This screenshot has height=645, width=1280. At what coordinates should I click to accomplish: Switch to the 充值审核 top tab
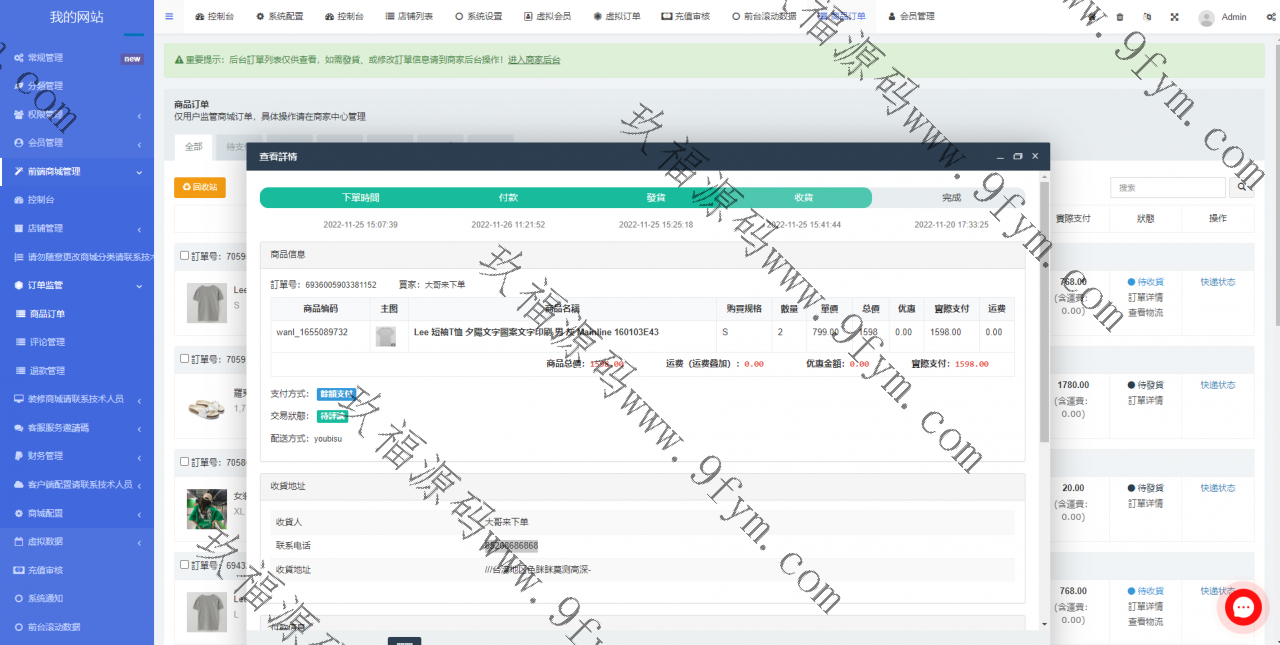point(684,17)
